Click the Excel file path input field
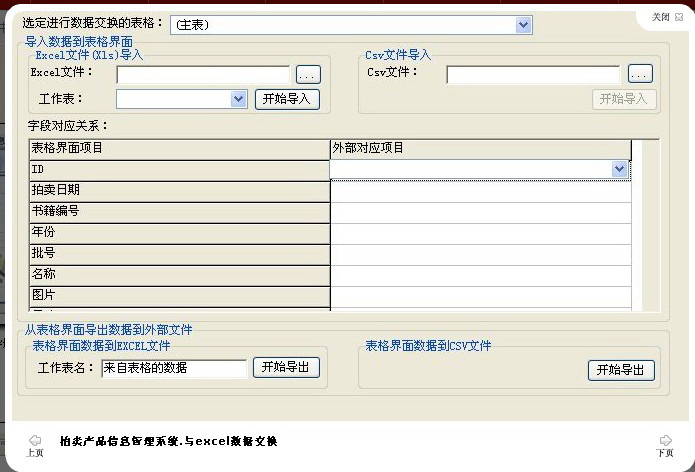This screenshot has height=472, width=695. 203,74
